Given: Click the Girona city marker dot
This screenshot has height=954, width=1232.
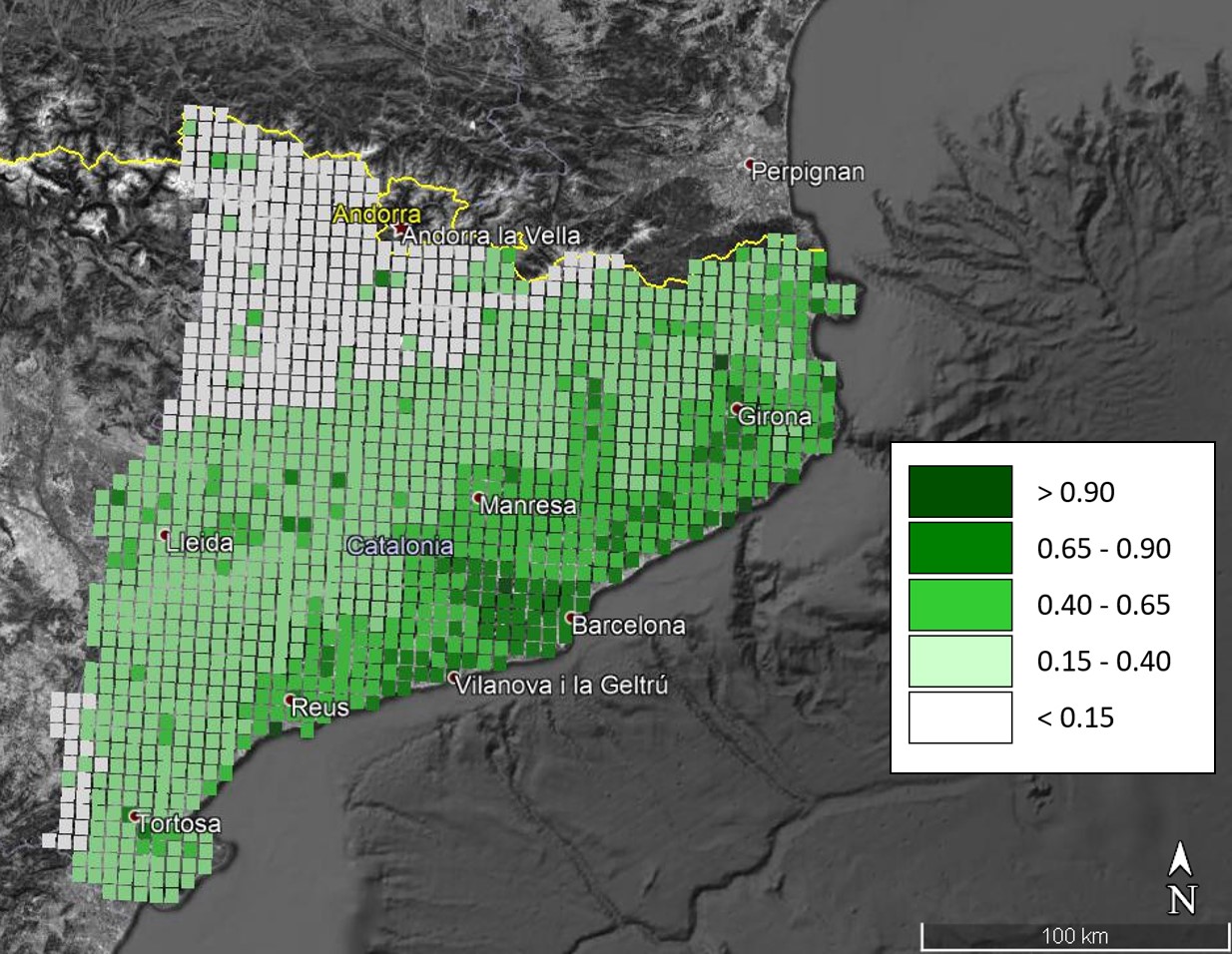Looking at the screenshot, I should 736,408.
